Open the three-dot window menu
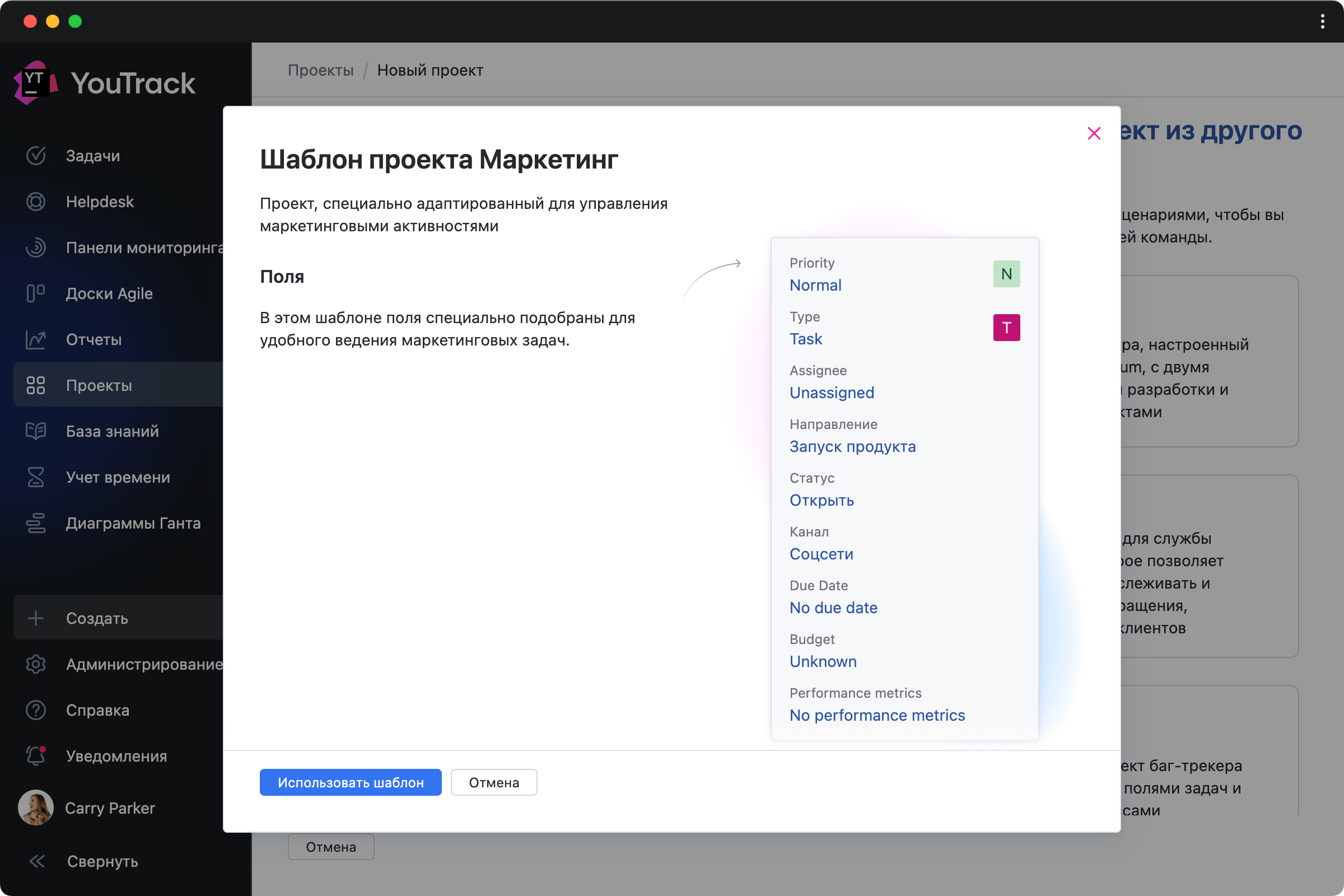The image size is (1344, 896). tap(1322, 22)
